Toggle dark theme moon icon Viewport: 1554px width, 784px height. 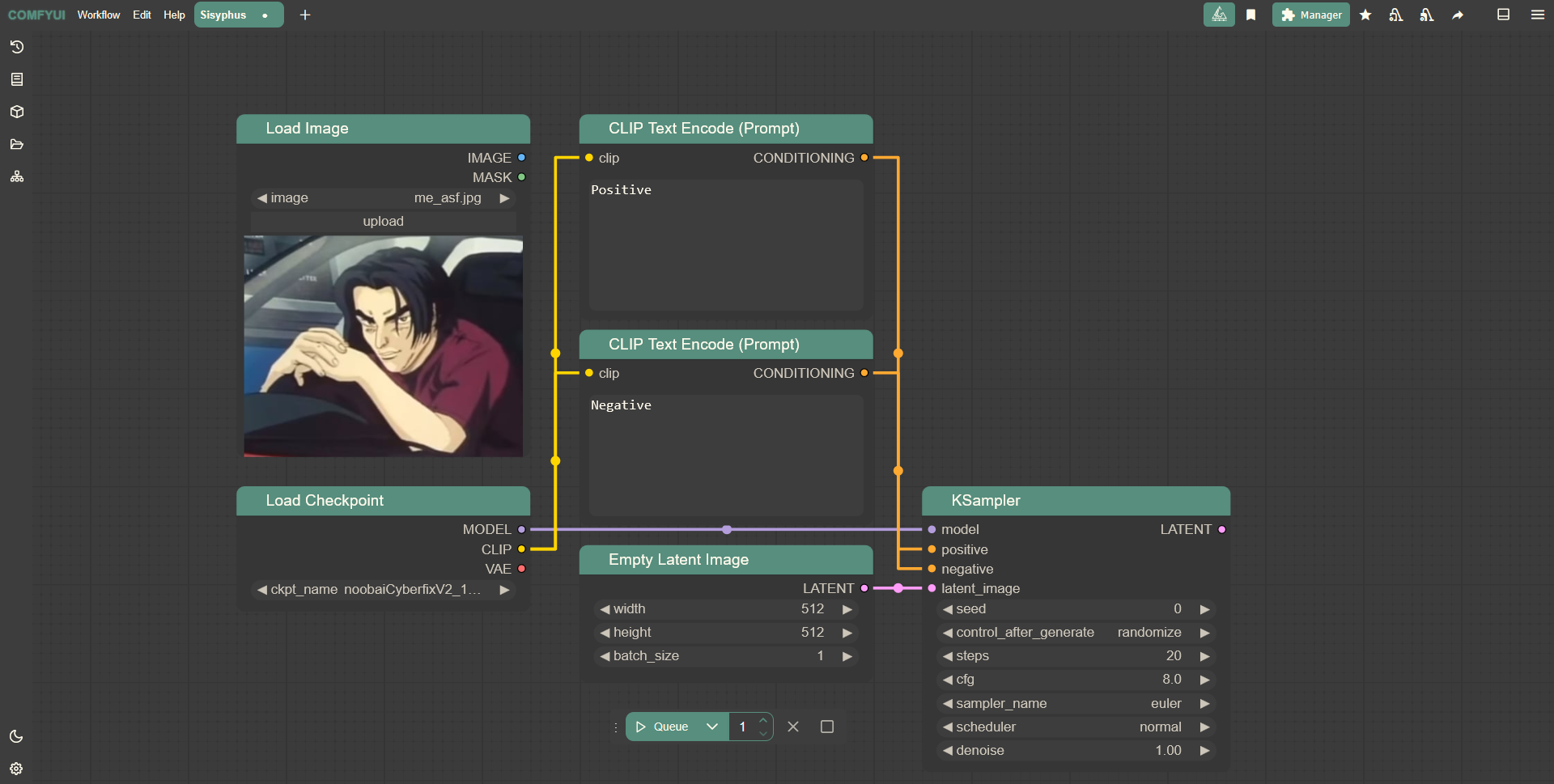[x=16, y=736]
